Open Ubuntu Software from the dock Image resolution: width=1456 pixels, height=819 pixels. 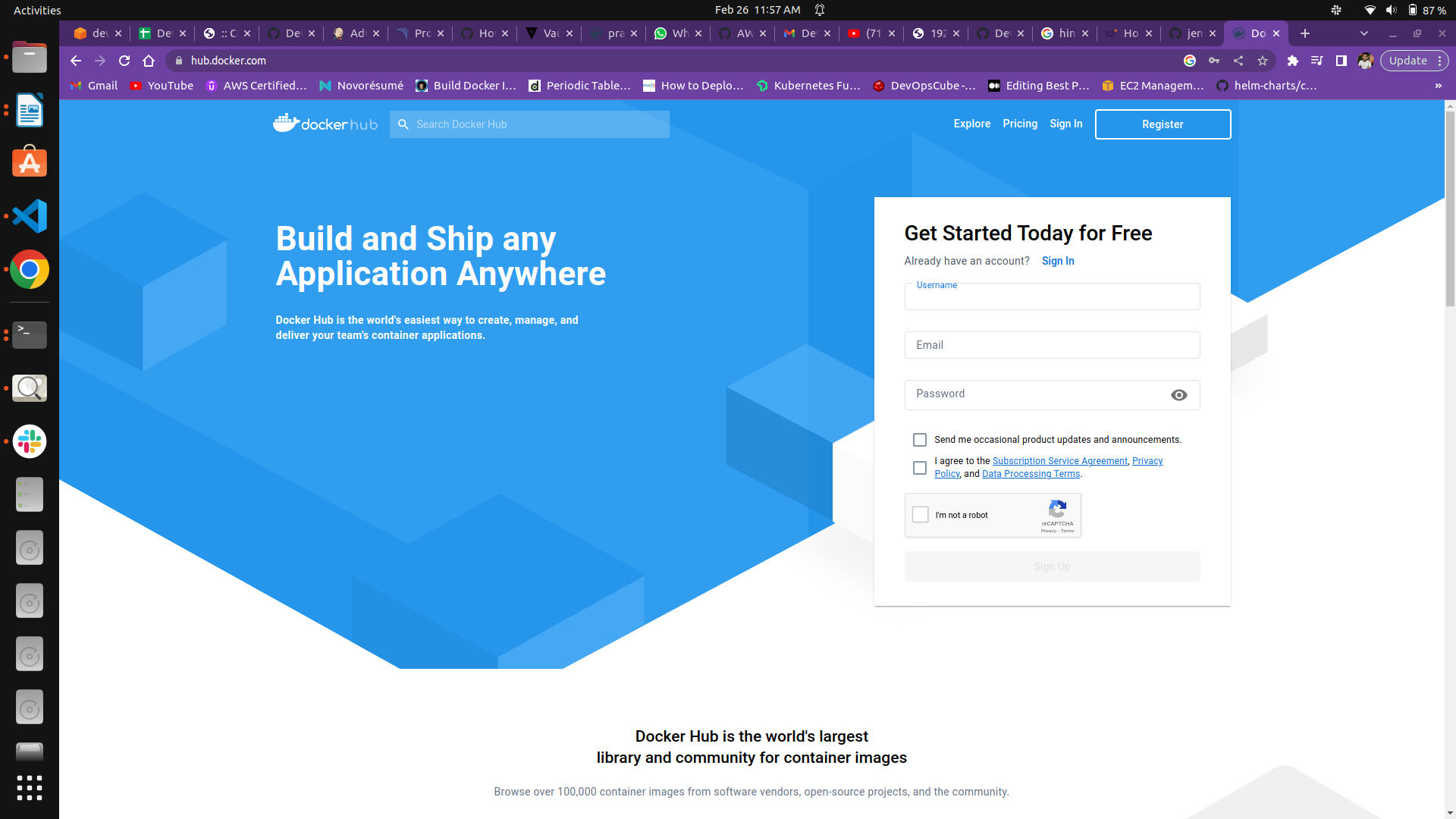coord(30,162)
